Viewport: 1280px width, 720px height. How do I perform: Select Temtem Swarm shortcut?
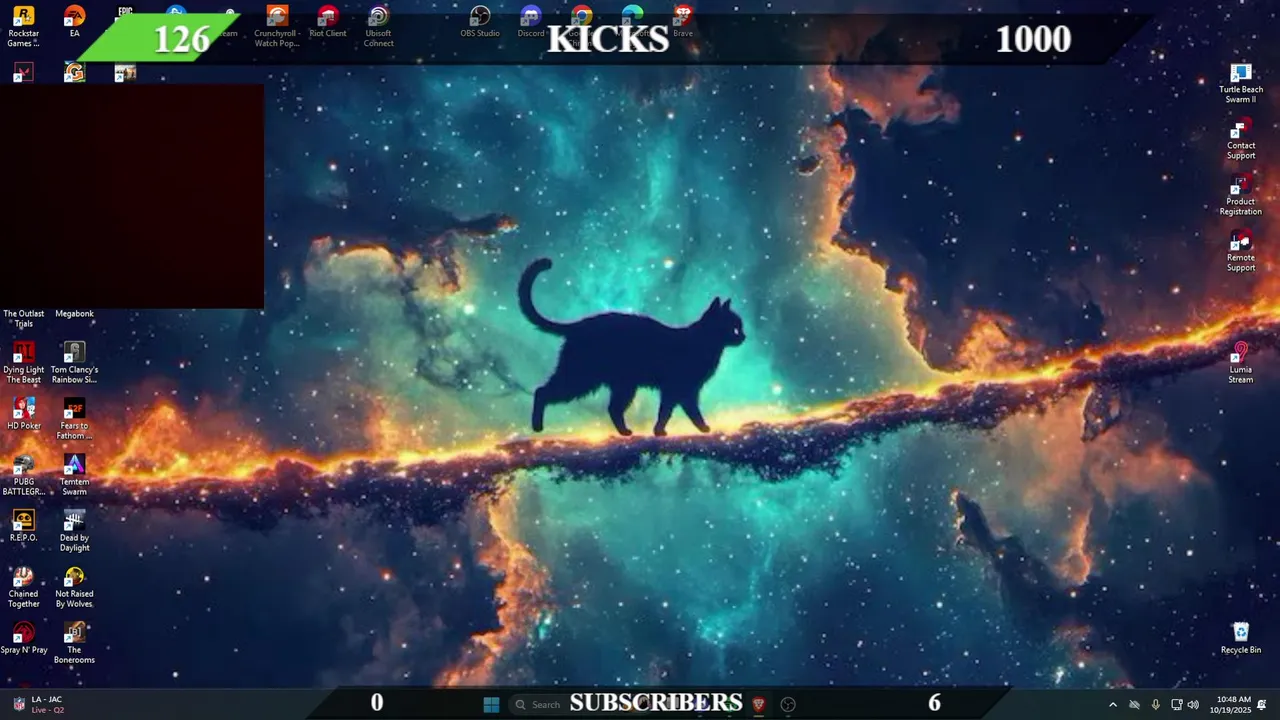pyautogui.click(x=74, y=475)
